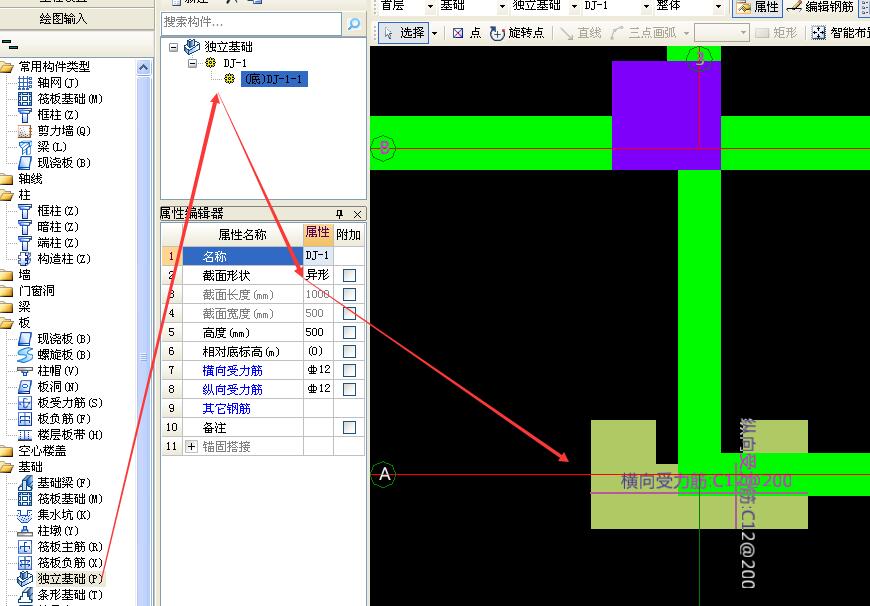The height and width of the screenshot is (606, 870).
Task: Tick the 横向受力筋 附加 checkbox
Action: coord(349,370)
